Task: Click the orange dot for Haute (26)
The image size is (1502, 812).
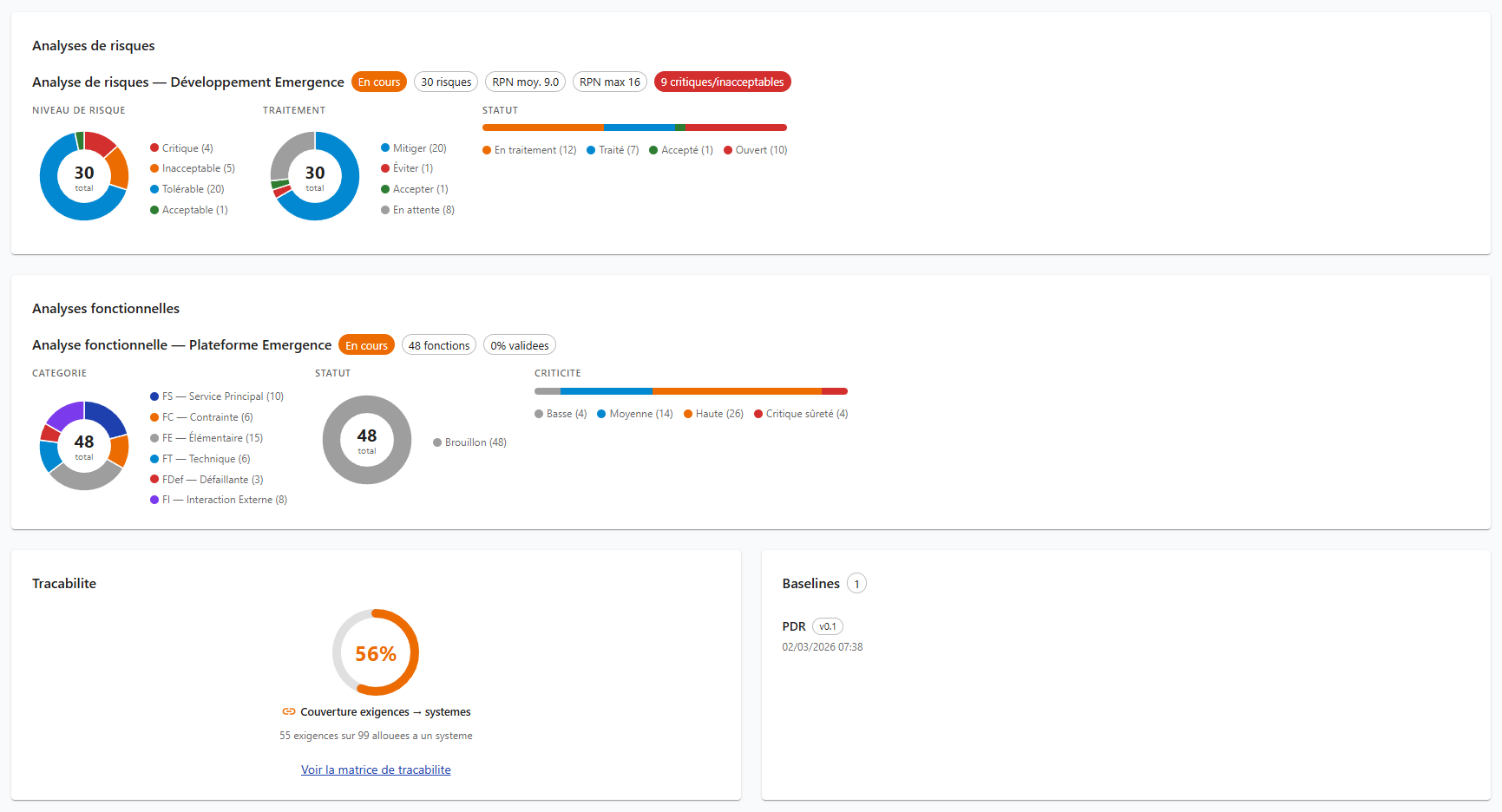Action: coord(688,414)
